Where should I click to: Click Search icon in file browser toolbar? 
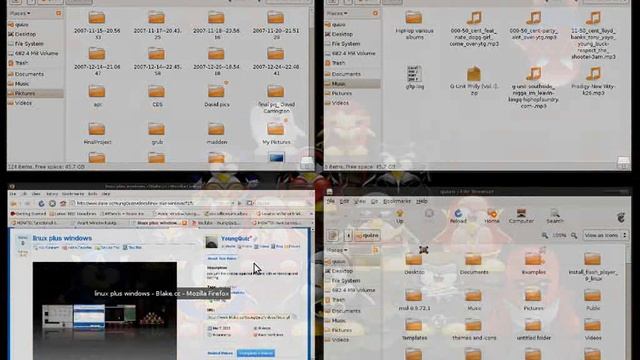coord(555,216)
